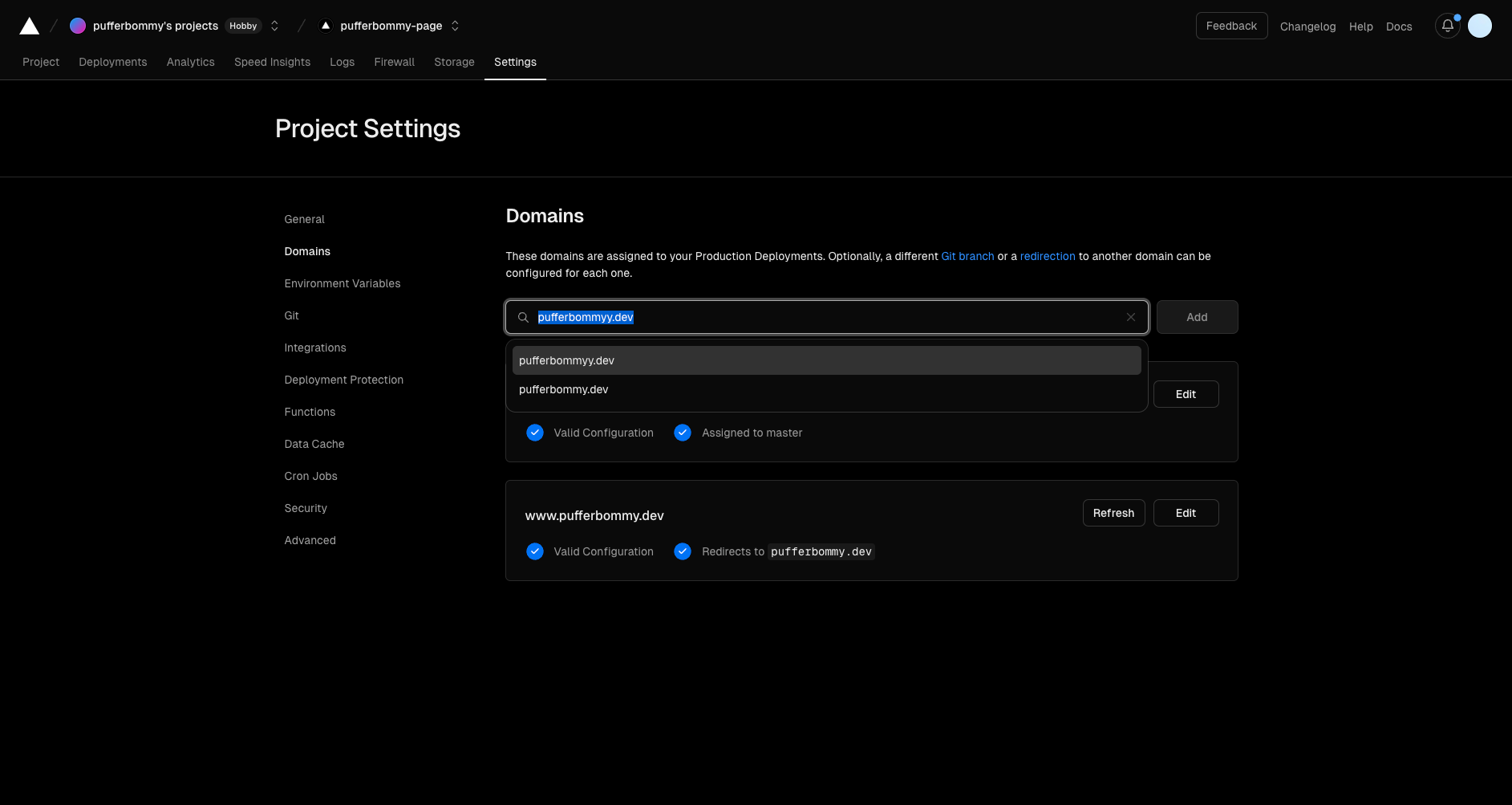1512x805 pixels.
Task: Edit the first domain card
Action: (1186, 394)
